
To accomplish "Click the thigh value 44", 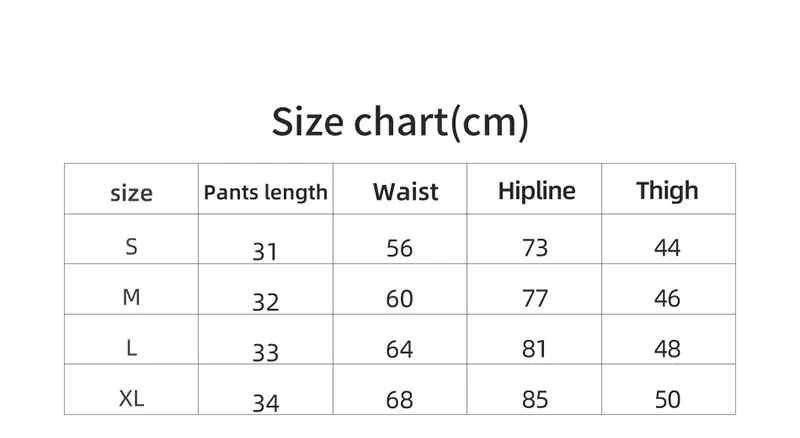I will click(x=667, y=248).
